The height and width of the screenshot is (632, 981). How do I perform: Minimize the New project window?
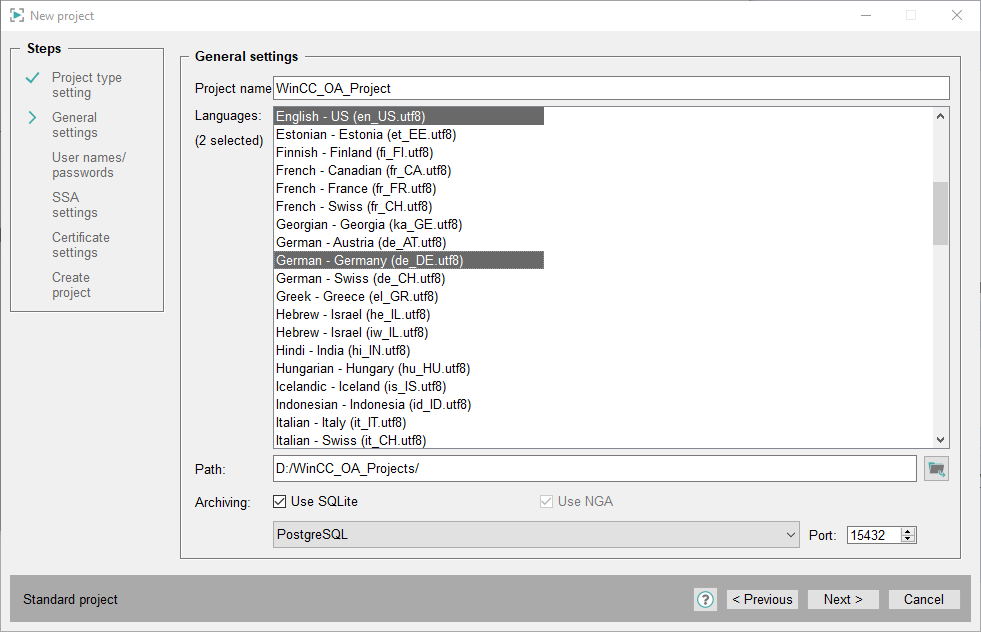[866, 15]
